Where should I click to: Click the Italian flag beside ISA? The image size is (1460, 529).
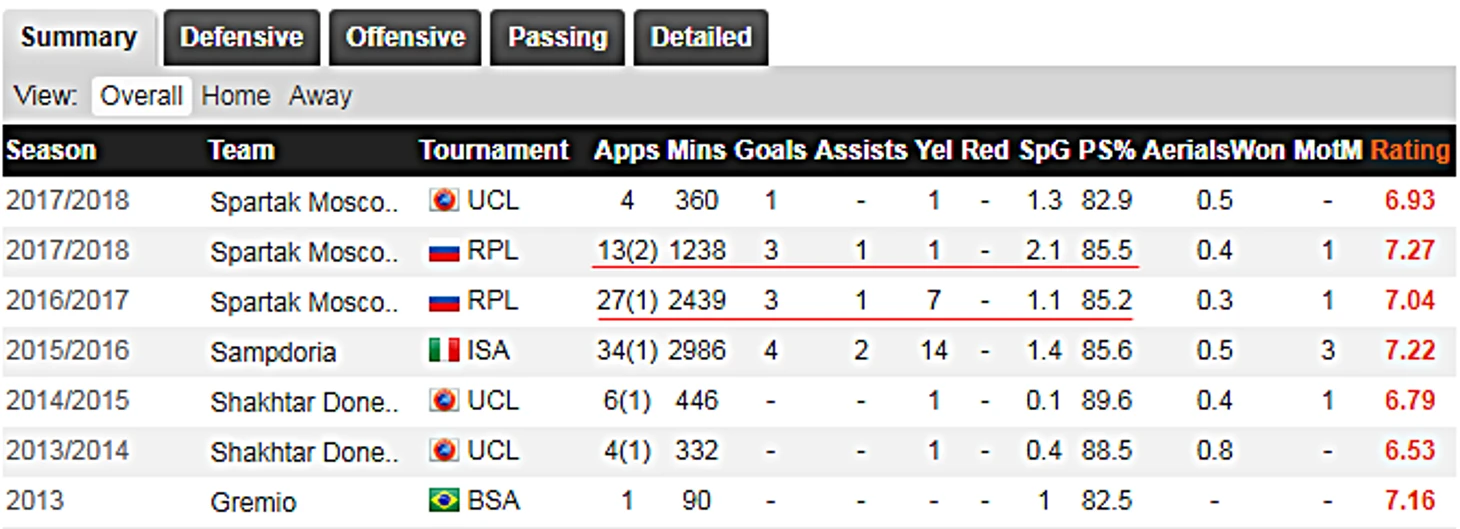443,351
